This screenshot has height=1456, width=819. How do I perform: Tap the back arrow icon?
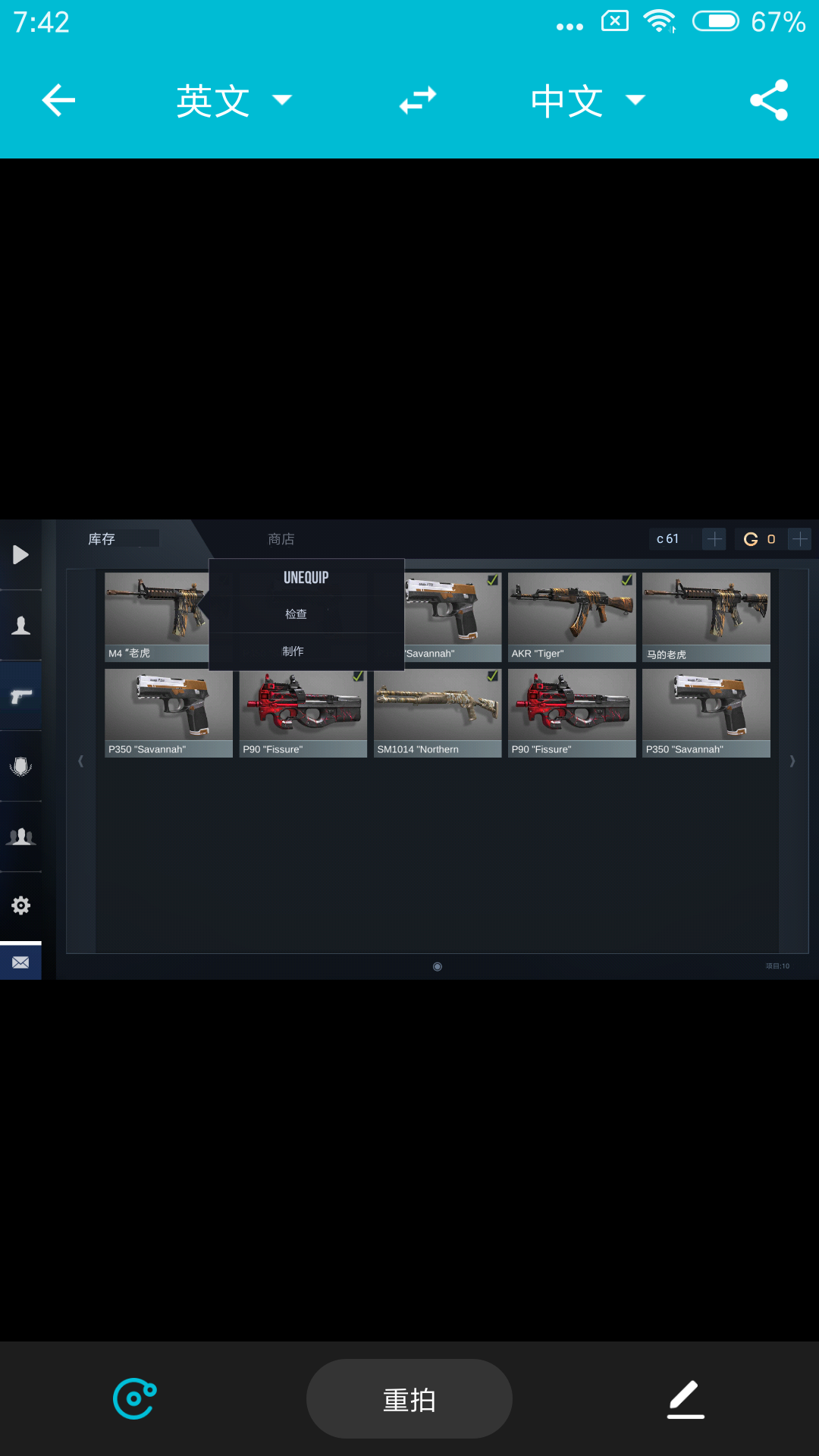[x=58, y=100]
